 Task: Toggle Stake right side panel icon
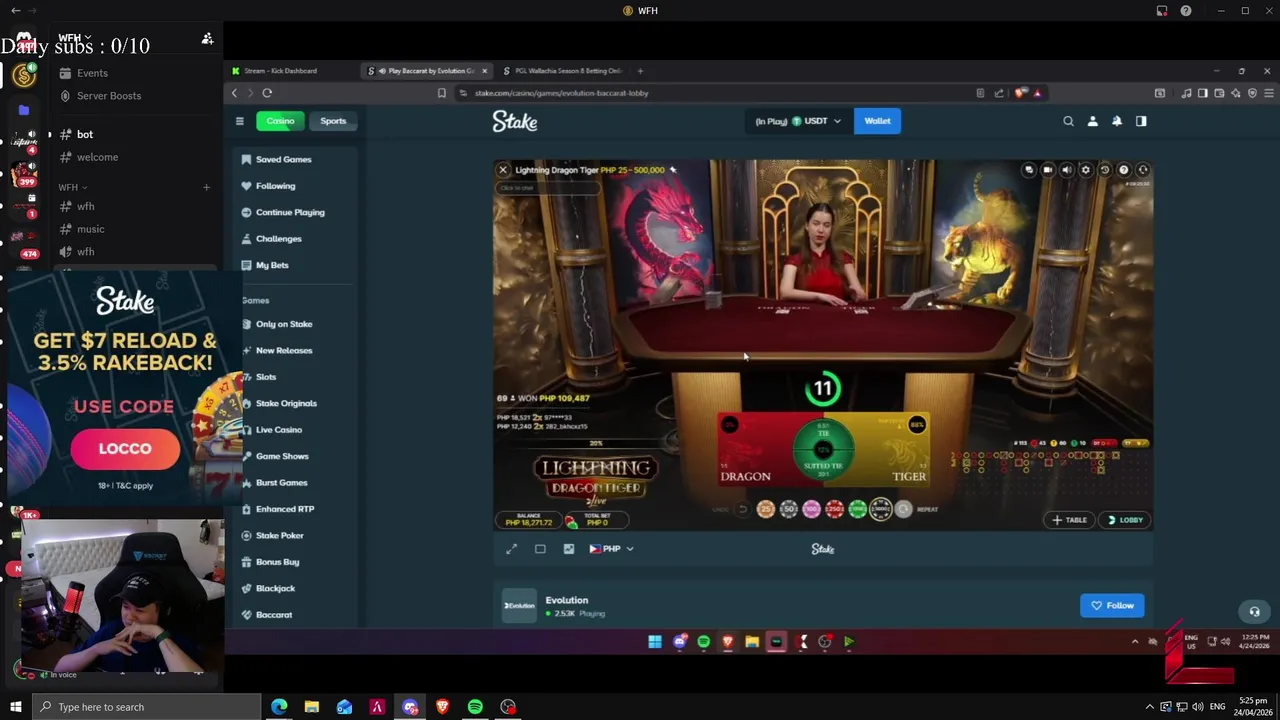(x=1141, y=121)
